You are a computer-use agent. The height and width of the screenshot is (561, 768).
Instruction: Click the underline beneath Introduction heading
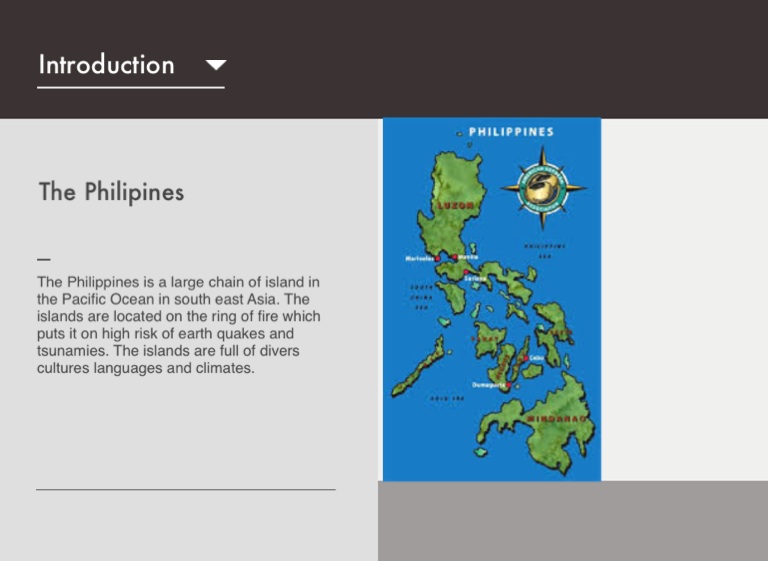130,88
